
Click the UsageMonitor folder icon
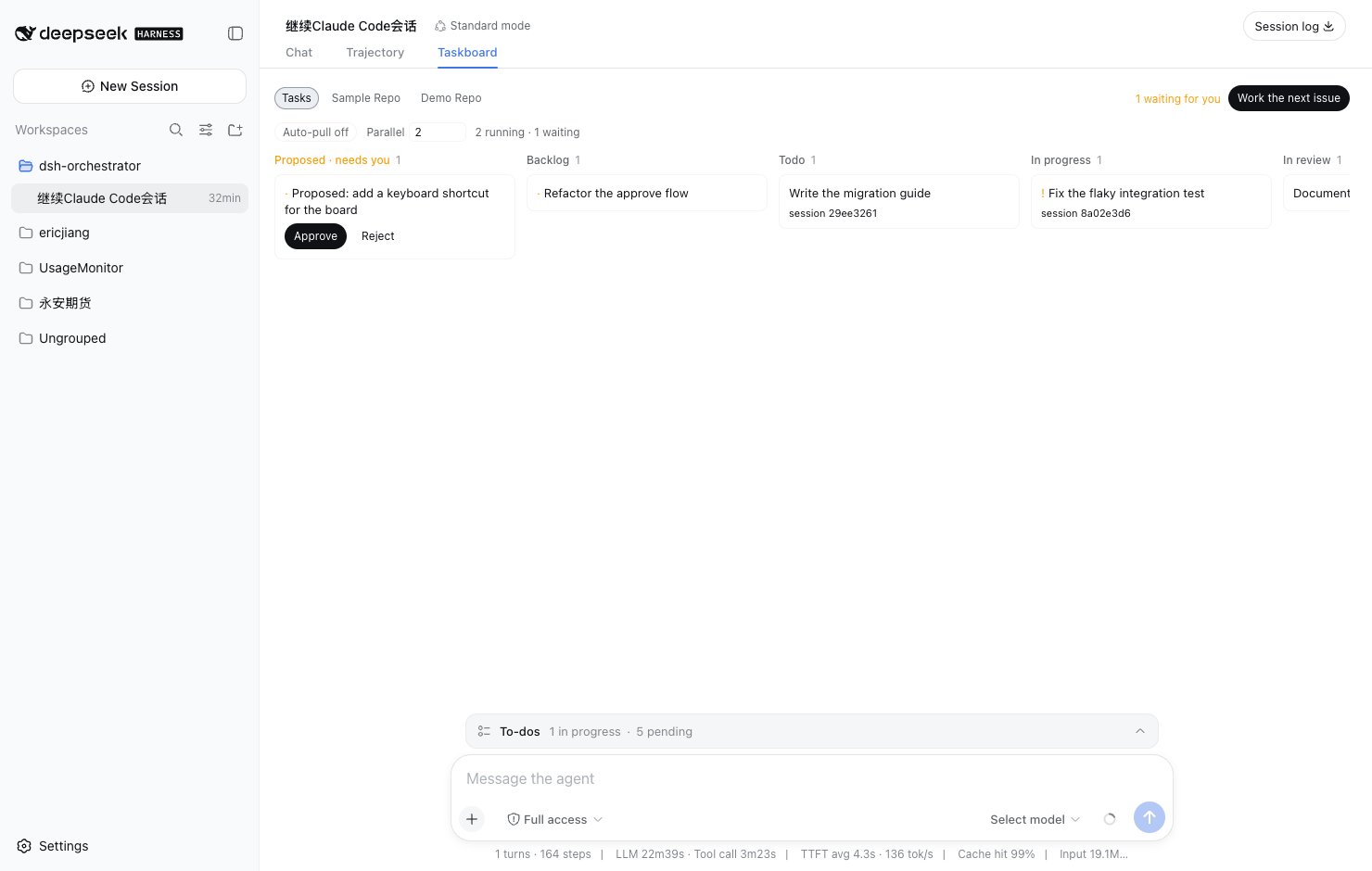[26, 268]
